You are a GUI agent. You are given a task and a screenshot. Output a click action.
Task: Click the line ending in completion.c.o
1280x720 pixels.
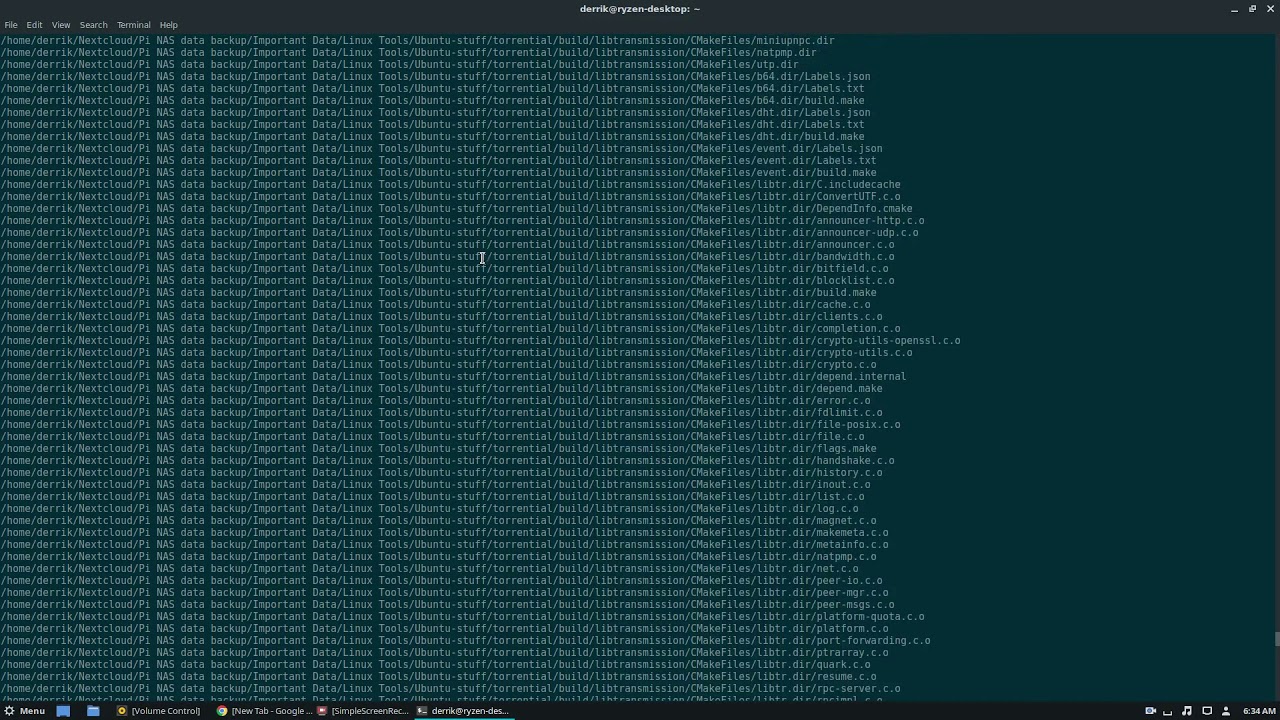coord(450,328)
